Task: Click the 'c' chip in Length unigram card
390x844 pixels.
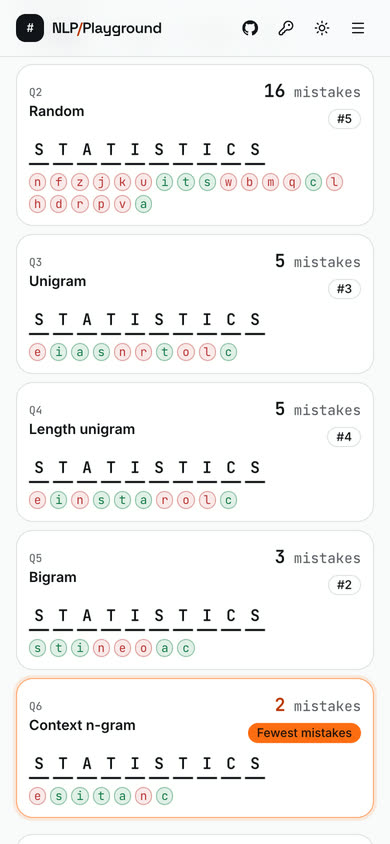Action: tap(228, 500)
